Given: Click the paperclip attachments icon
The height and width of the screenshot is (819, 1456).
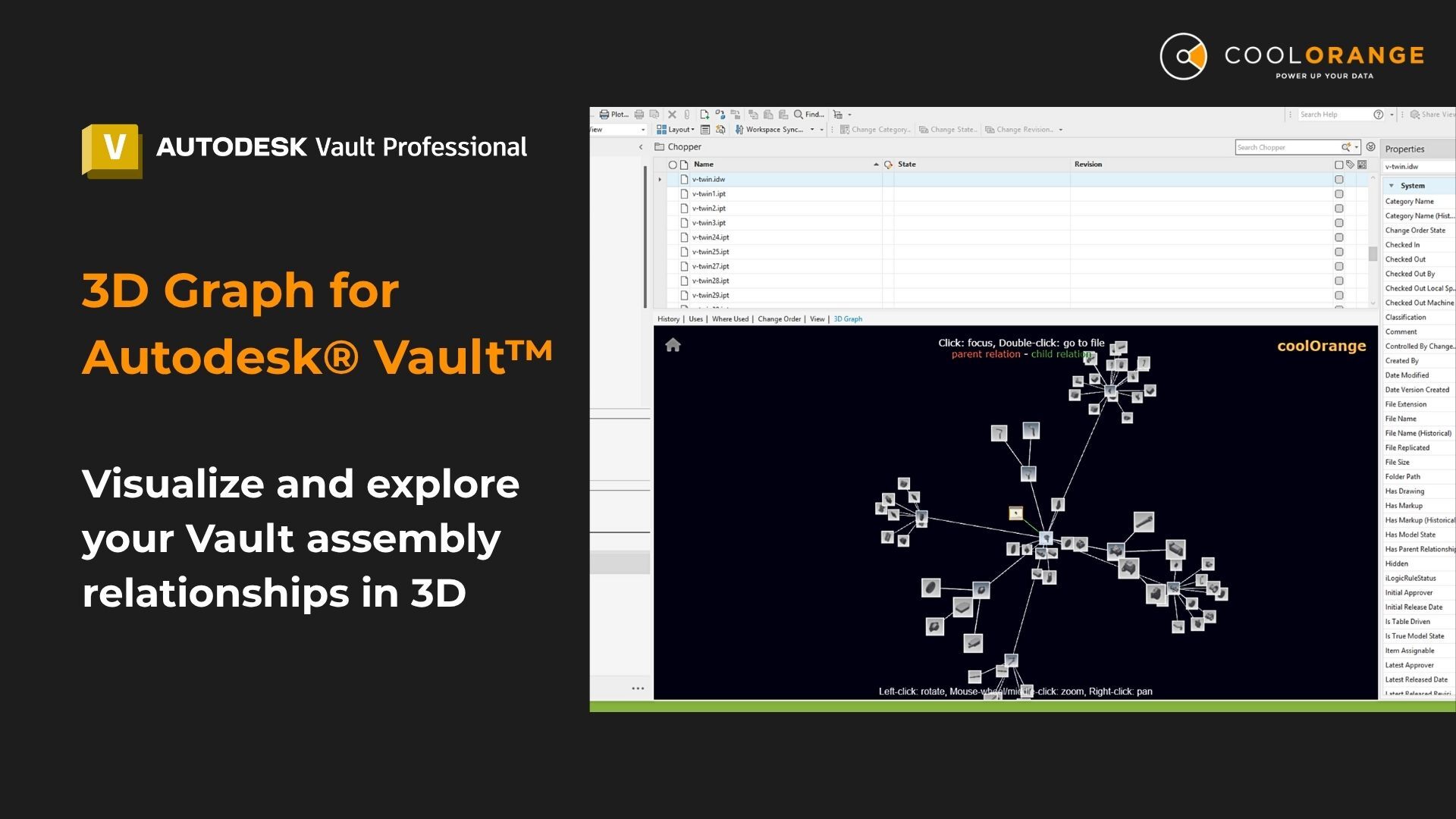Looking at the screenshot, I should click(x=687, y=115).
